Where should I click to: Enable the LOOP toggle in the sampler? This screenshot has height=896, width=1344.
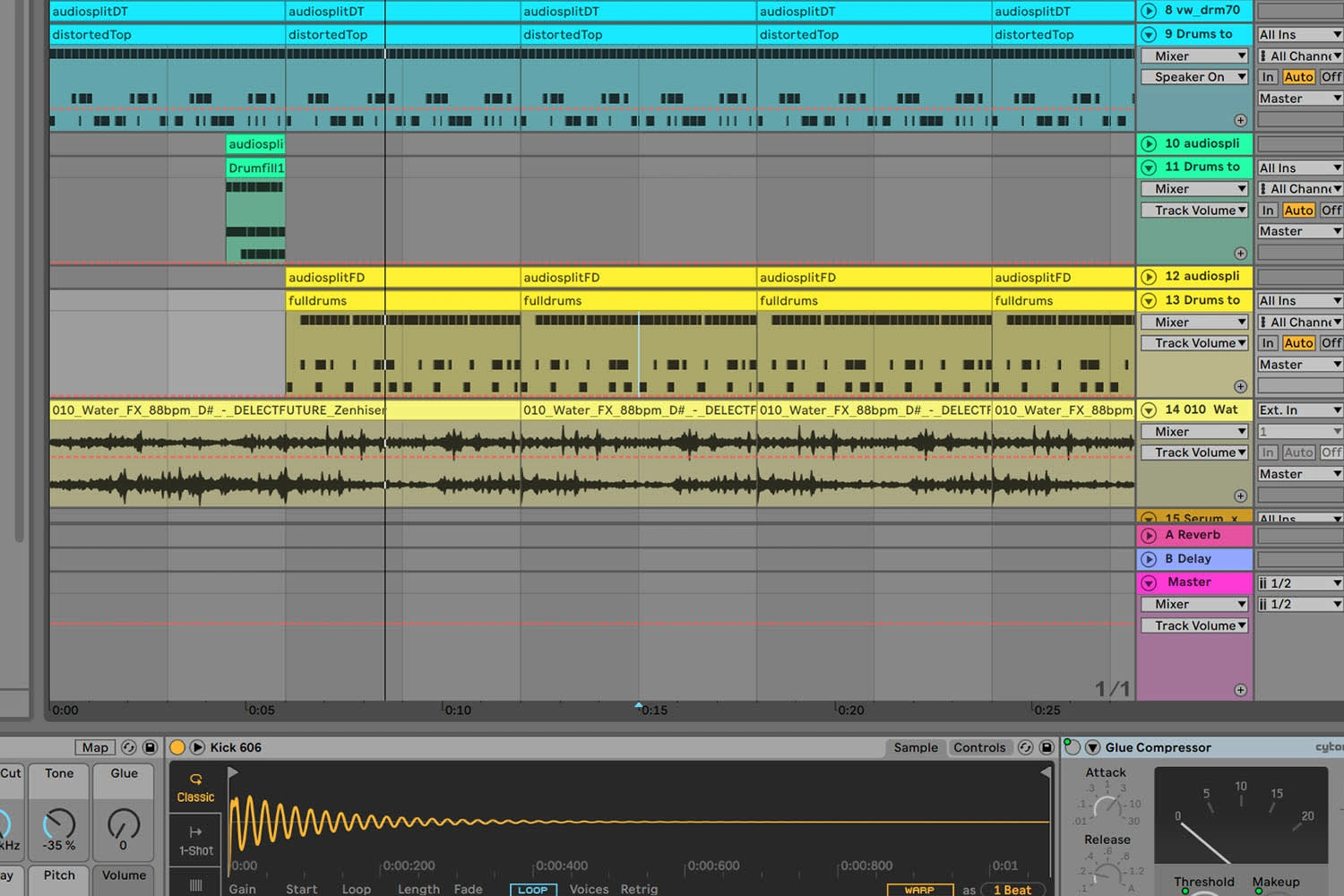[x=533, y=889]
